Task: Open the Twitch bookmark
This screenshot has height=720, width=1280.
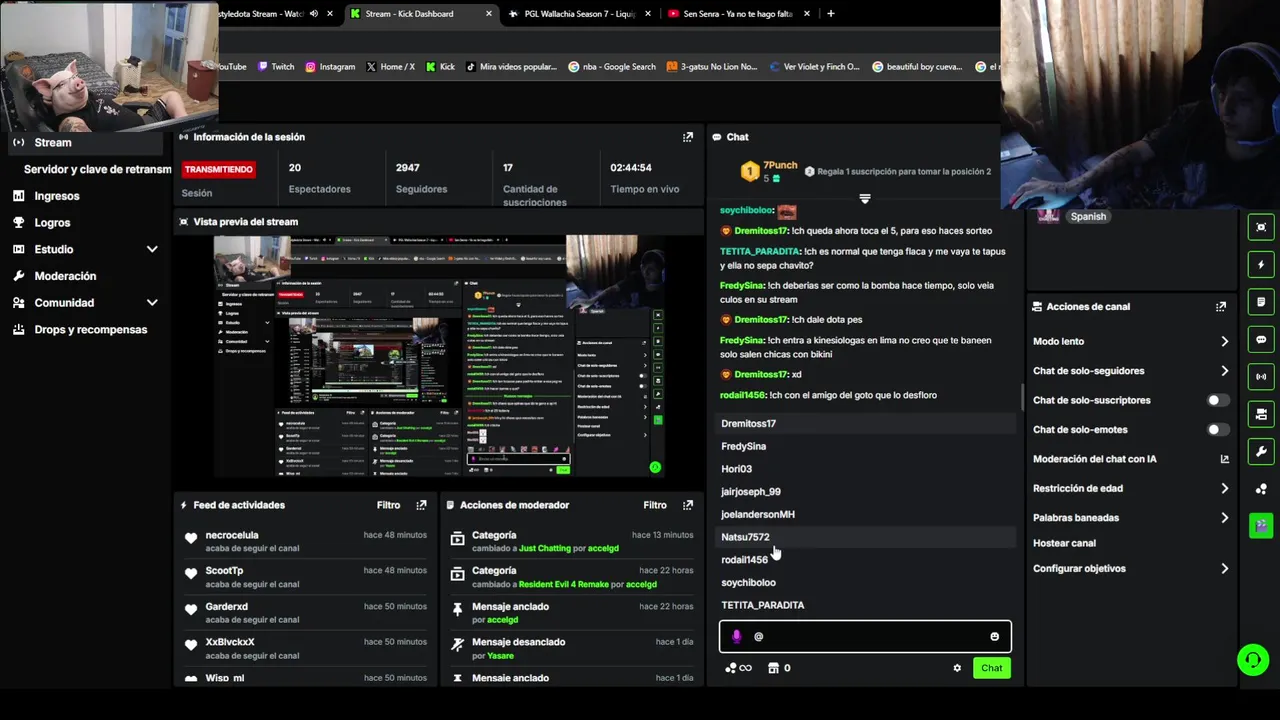Action: (276, 67)
